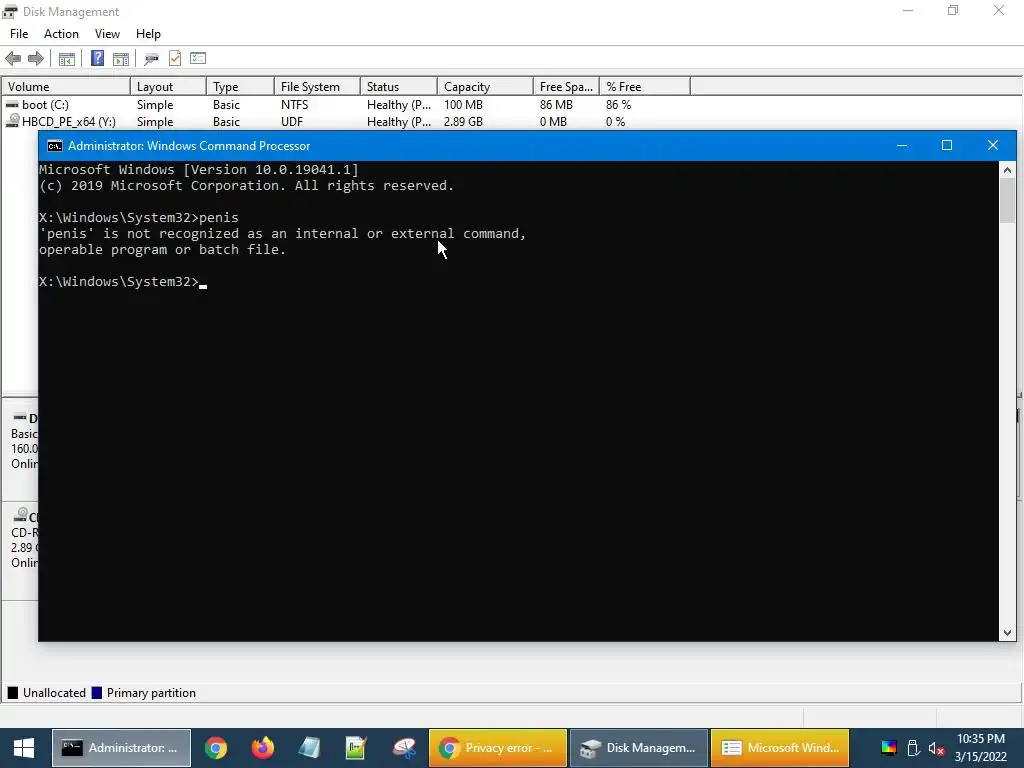Click the Forward arrow in Disk Management toolbar

point(36,59)
